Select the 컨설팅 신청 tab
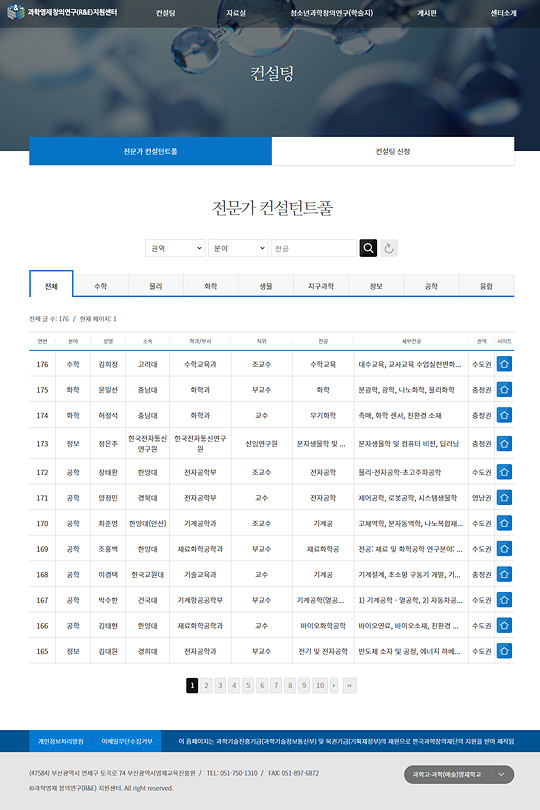 coord(393,151)
